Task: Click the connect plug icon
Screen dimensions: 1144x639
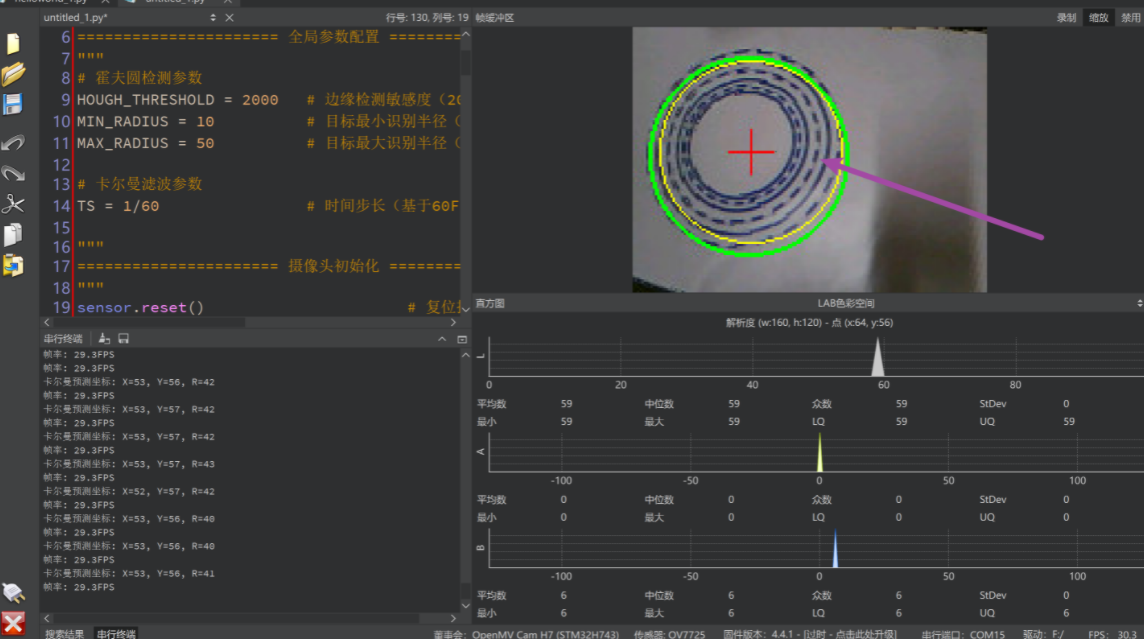Action: (x=13, y=592)
